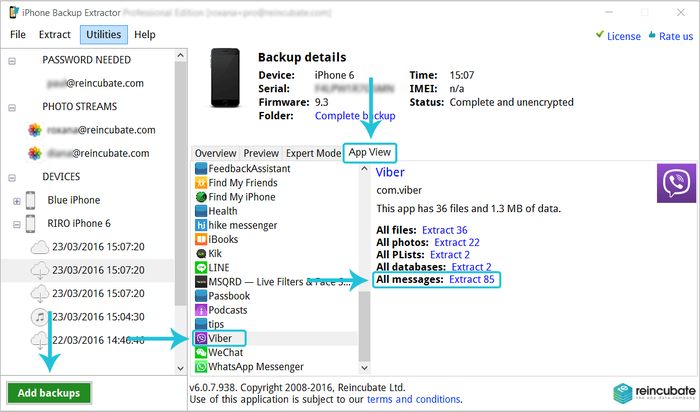The image size is (700, 412).
Task: Open the terms and conditions link
Action: [x=413, y=399]
